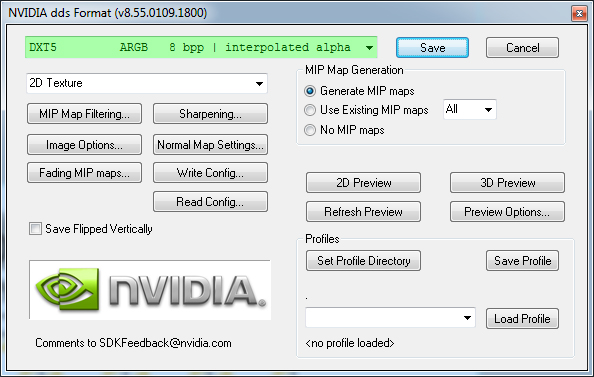
Task: Open the All MIP levels dropdown
Action: [x=470, y=110]
